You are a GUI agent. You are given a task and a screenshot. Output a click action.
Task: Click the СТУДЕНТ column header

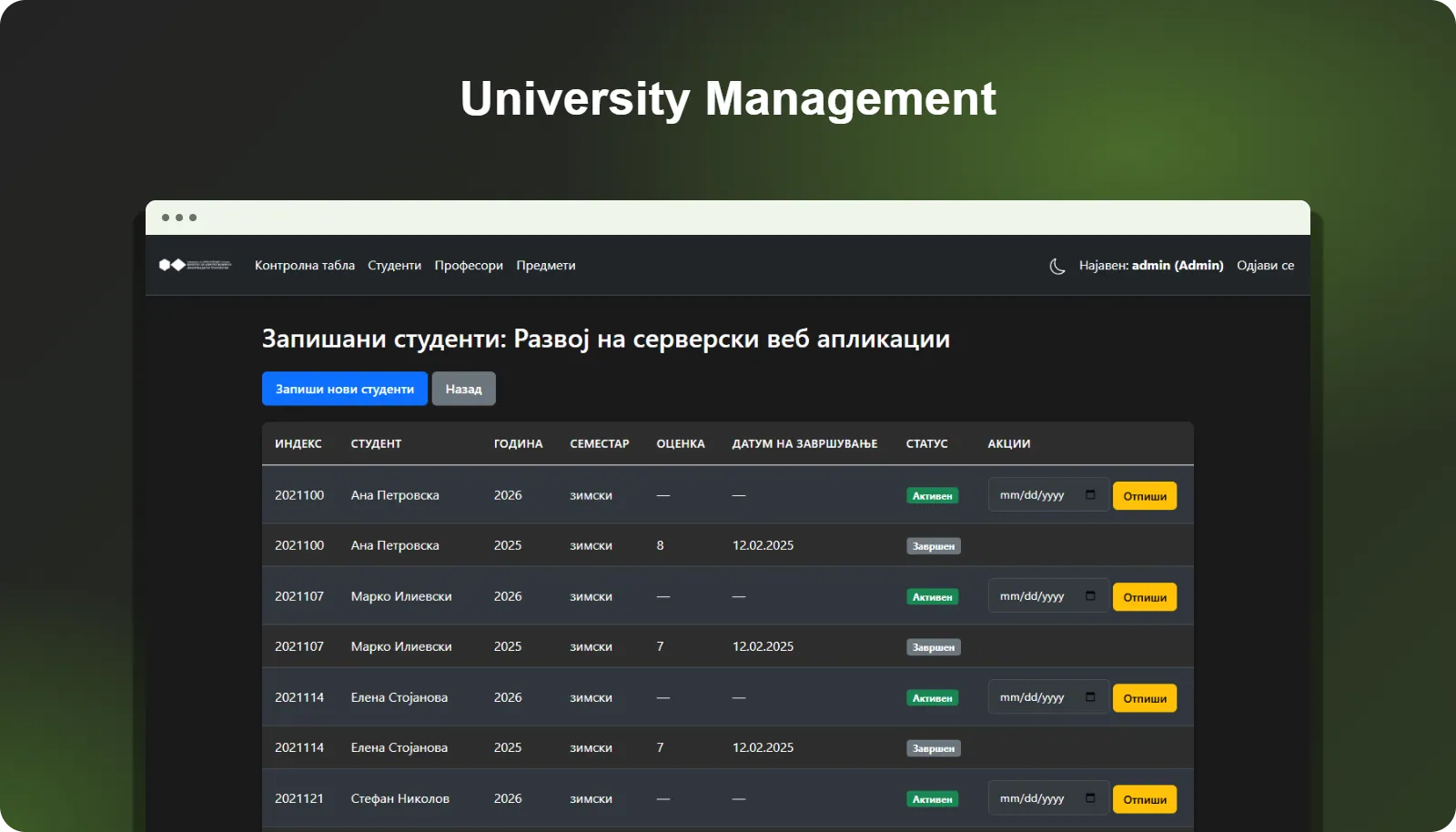(x=376, y=443)
